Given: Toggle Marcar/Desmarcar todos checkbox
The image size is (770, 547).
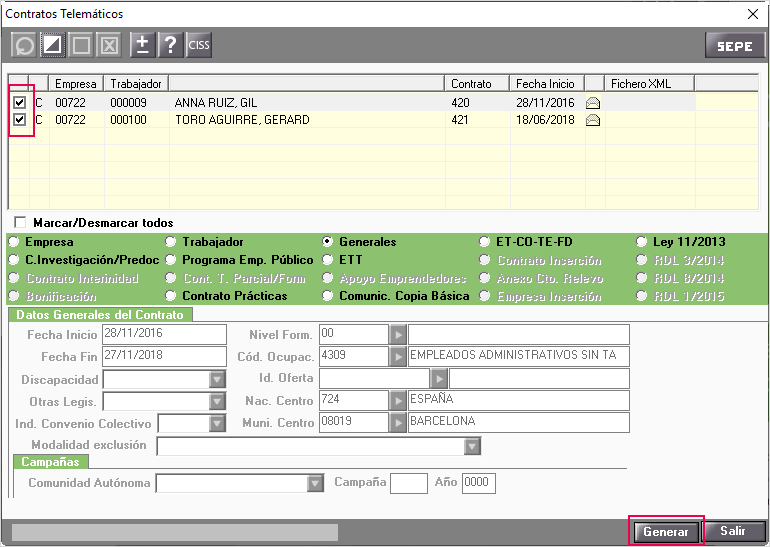Looking at the screenshot, I should click(20, 222).
